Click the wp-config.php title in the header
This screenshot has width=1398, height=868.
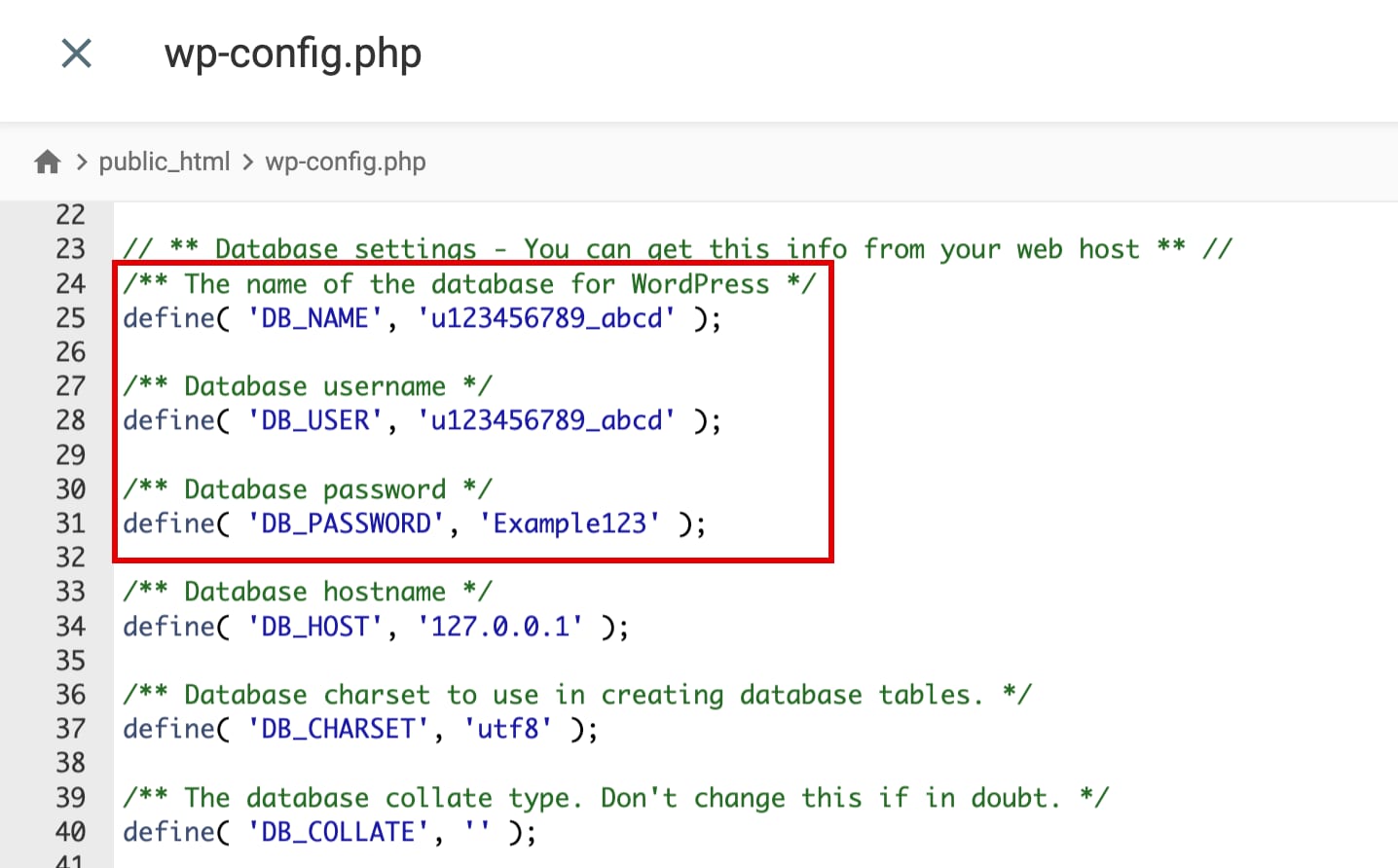click(x=292, y=54)
